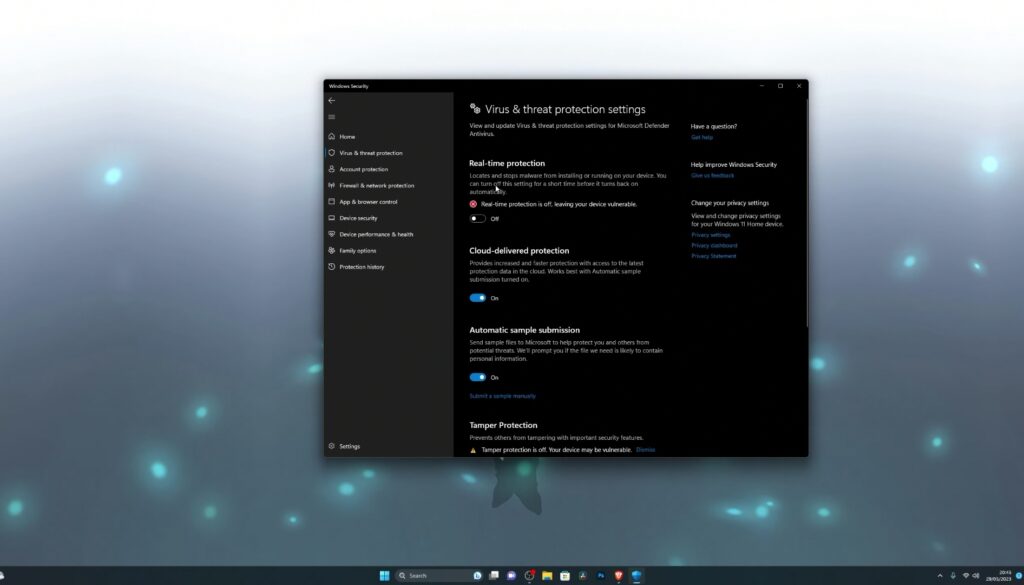Turn on Real-time protection toggle
Image resolution: width=1024 pixels, height=585 pixels.
click(x=477, y=219)
